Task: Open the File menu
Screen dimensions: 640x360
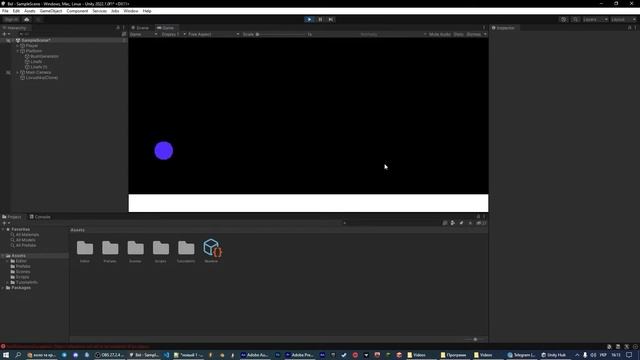Action: click(5, 11)
